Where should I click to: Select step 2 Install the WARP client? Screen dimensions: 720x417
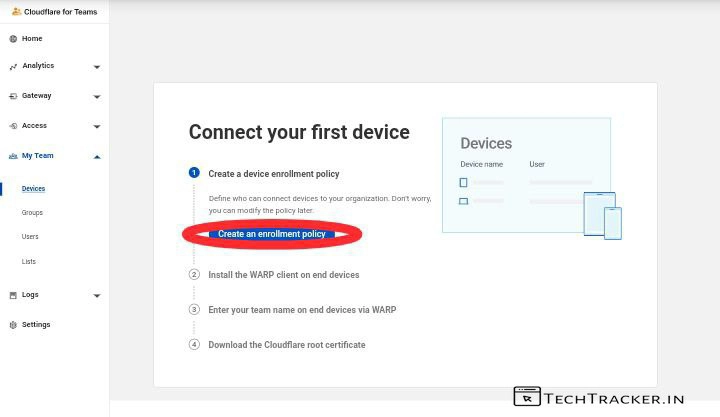tap(283, 274)
